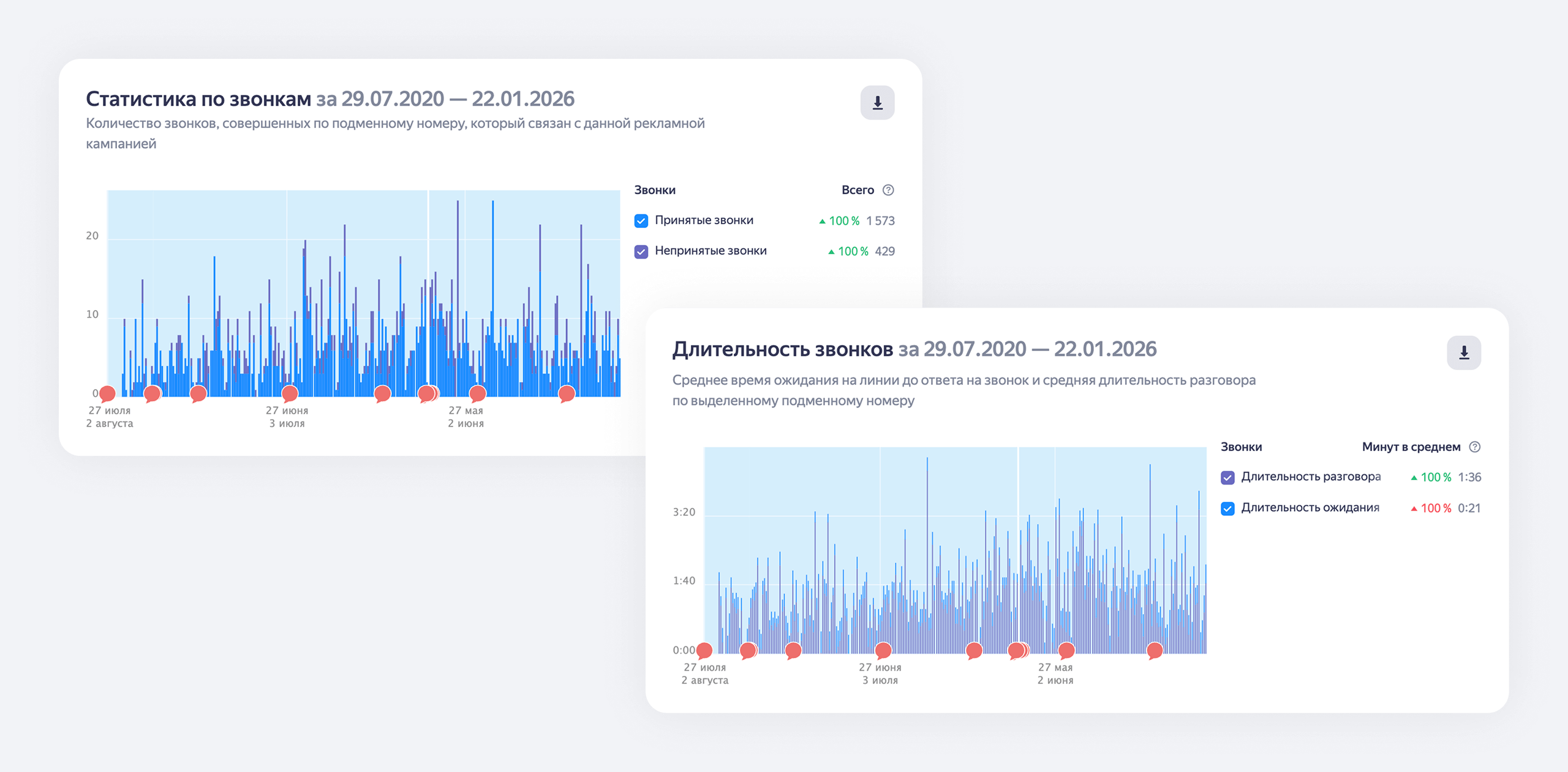Click comment marker above 27 июня on calls chart
This screenshot has height=772, width=1568.
tap(290, 393)
